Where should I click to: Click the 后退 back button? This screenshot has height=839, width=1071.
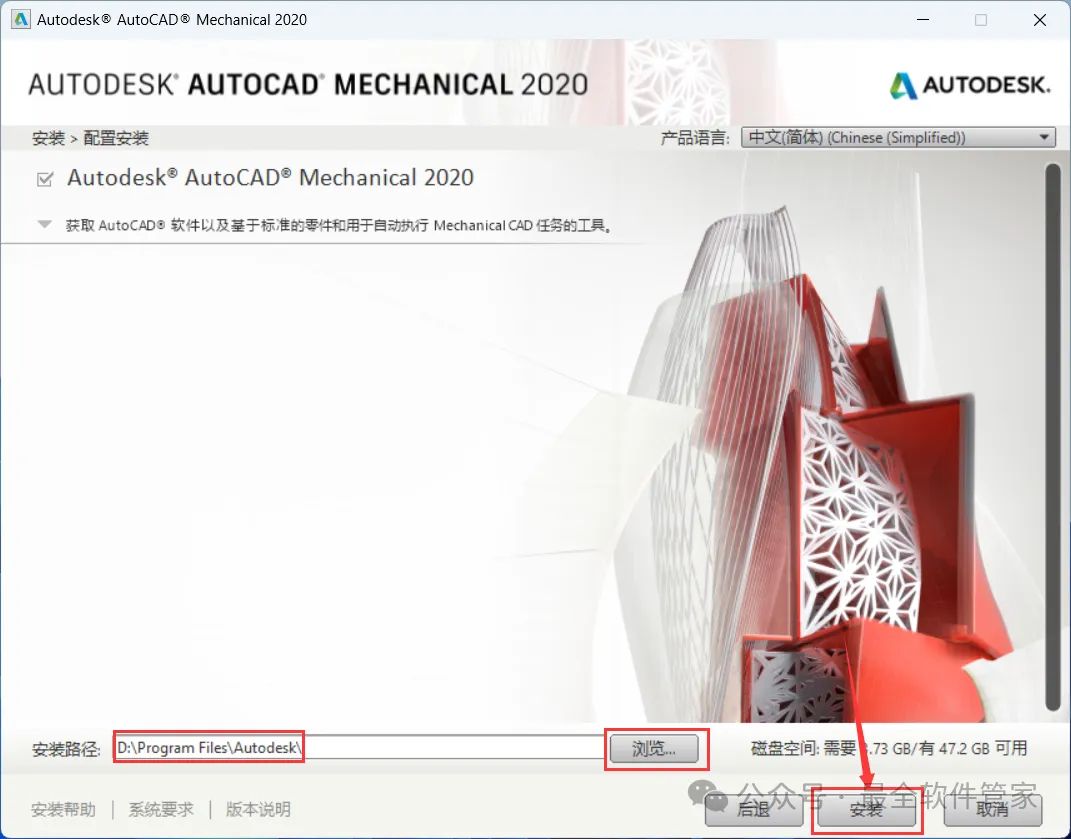point(754,810)
